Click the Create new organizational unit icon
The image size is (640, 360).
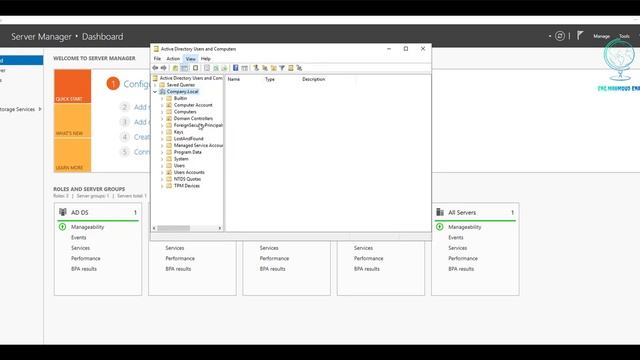273,68
